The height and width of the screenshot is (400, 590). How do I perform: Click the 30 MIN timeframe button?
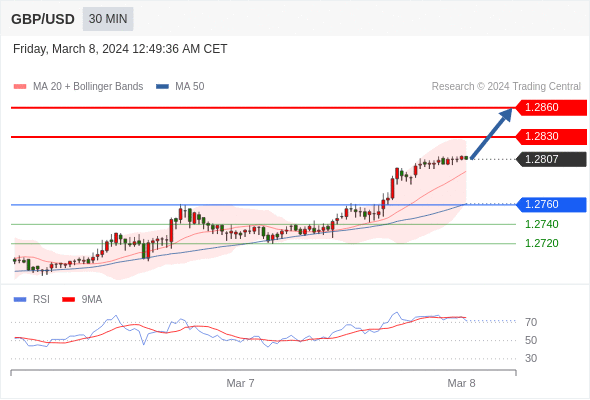click(108, 19)
